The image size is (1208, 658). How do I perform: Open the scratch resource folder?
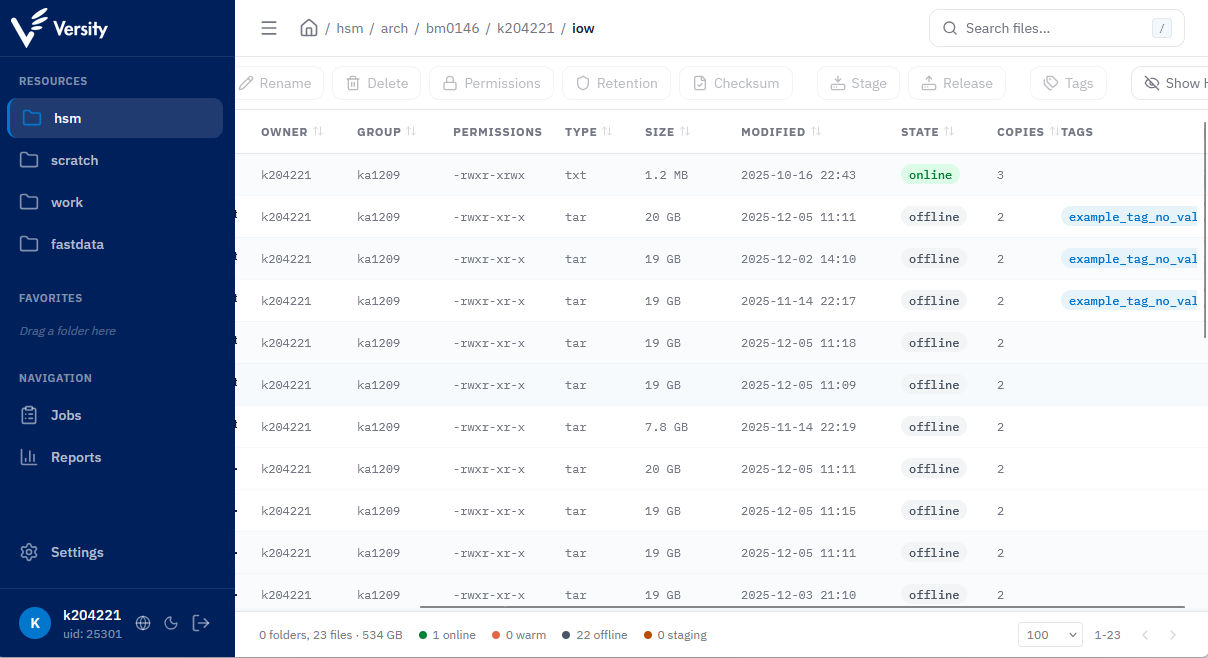(115, 160)
